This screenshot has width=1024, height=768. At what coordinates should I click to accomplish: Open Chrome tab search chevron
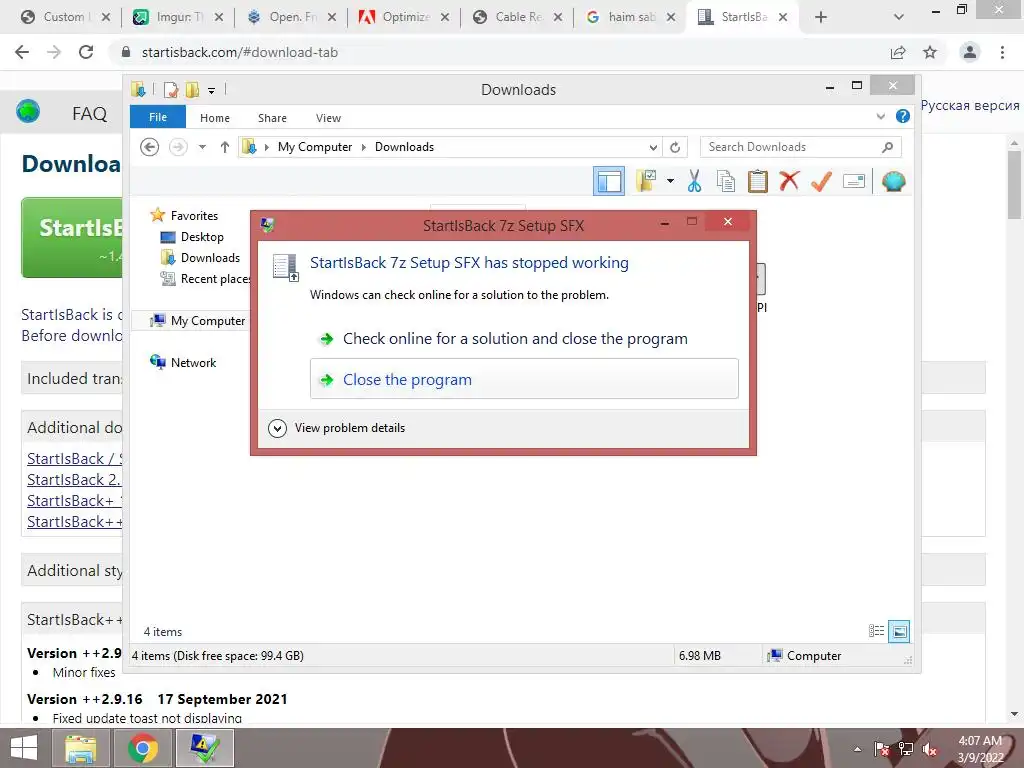(899, 17)
